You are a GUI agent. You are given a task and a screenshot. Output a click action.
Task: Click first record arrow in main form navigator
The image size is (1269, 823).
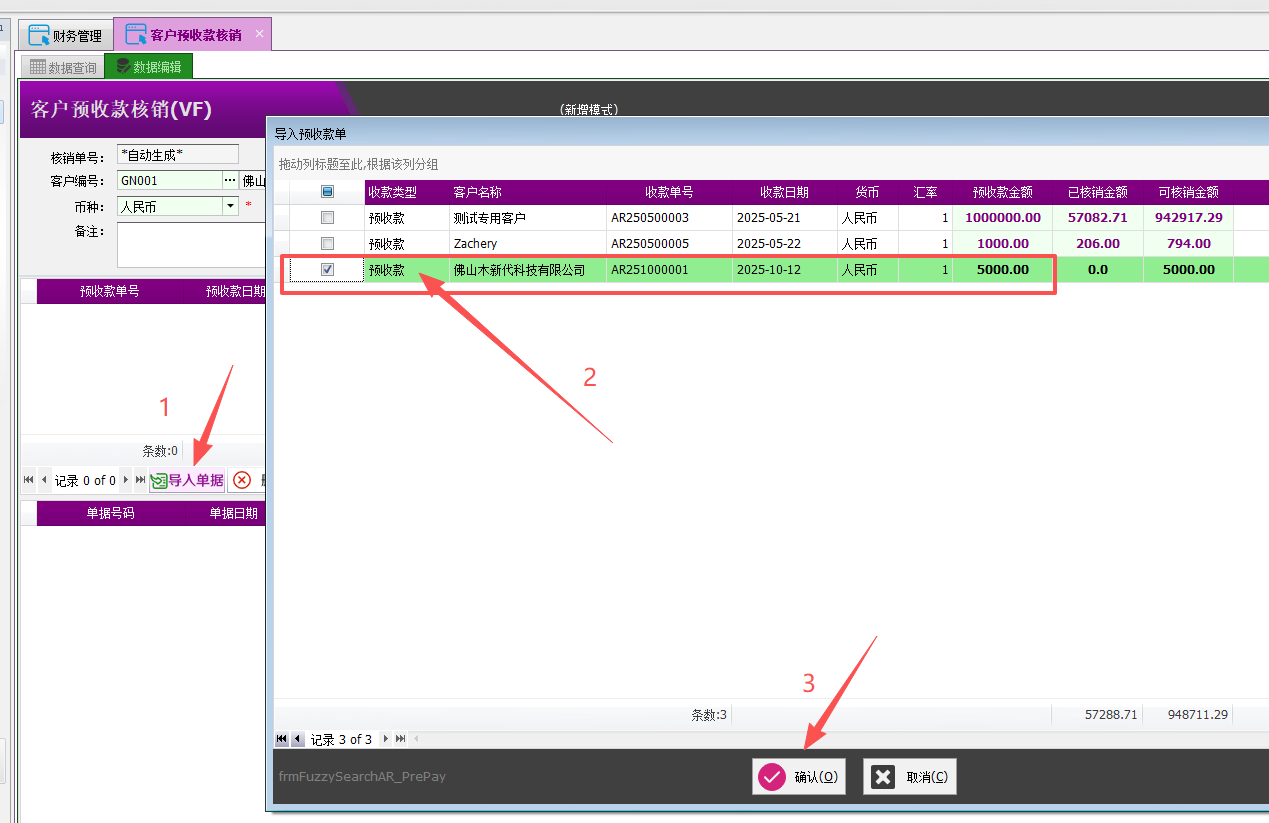[x=28, y=480]
